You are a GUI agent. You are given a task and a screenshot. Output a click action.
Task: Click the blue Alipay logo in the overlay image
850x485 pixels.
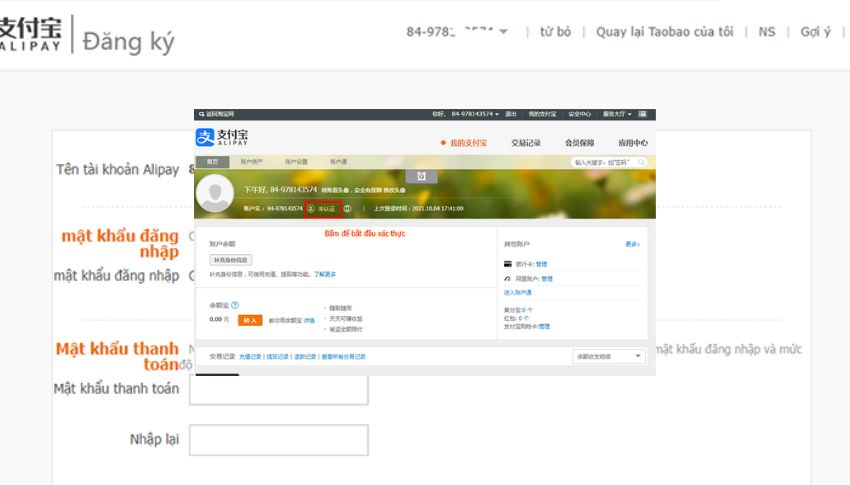[205, 137]
